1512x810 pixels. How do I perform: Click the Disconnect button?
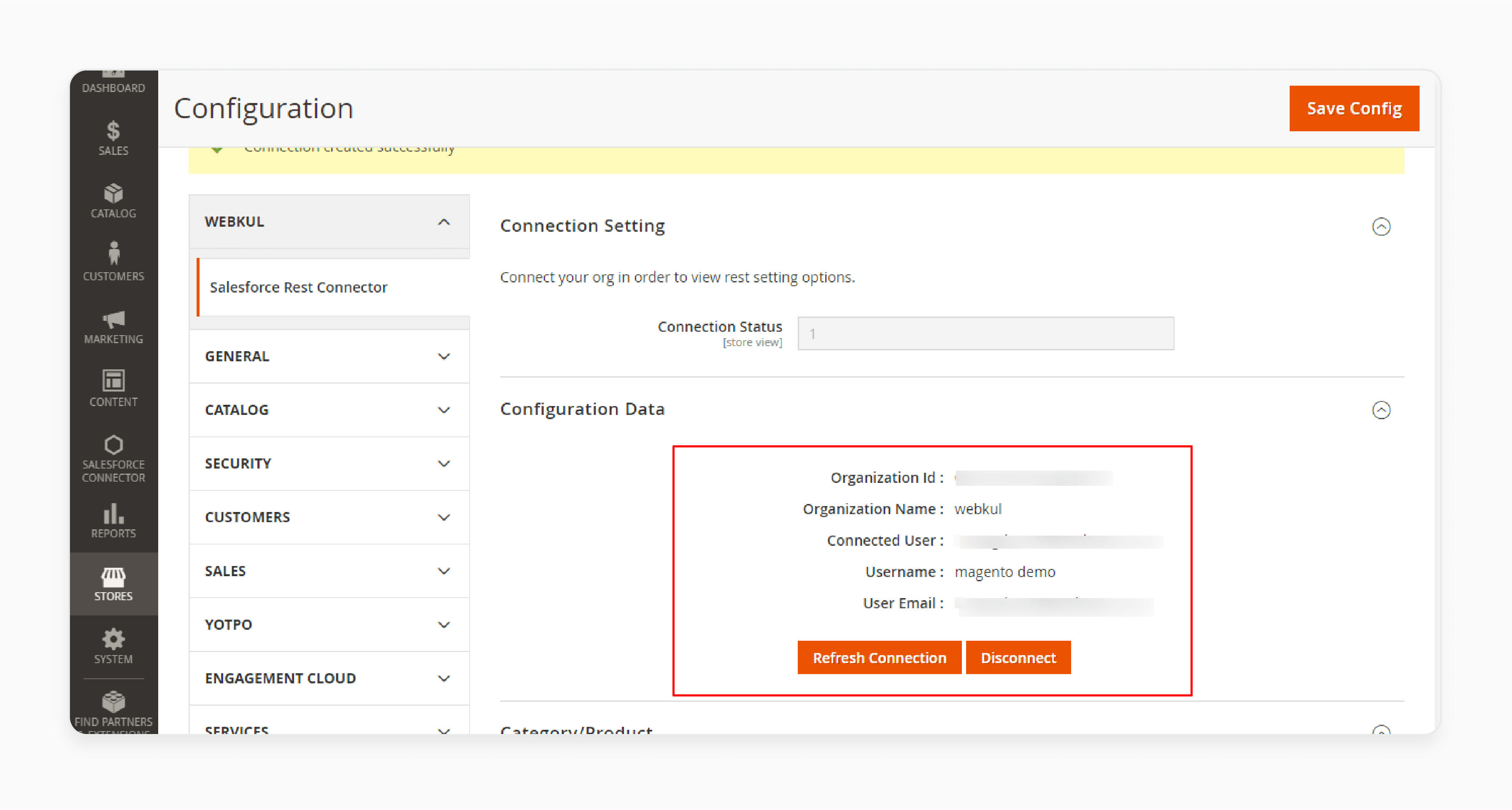coord(1018,657)
